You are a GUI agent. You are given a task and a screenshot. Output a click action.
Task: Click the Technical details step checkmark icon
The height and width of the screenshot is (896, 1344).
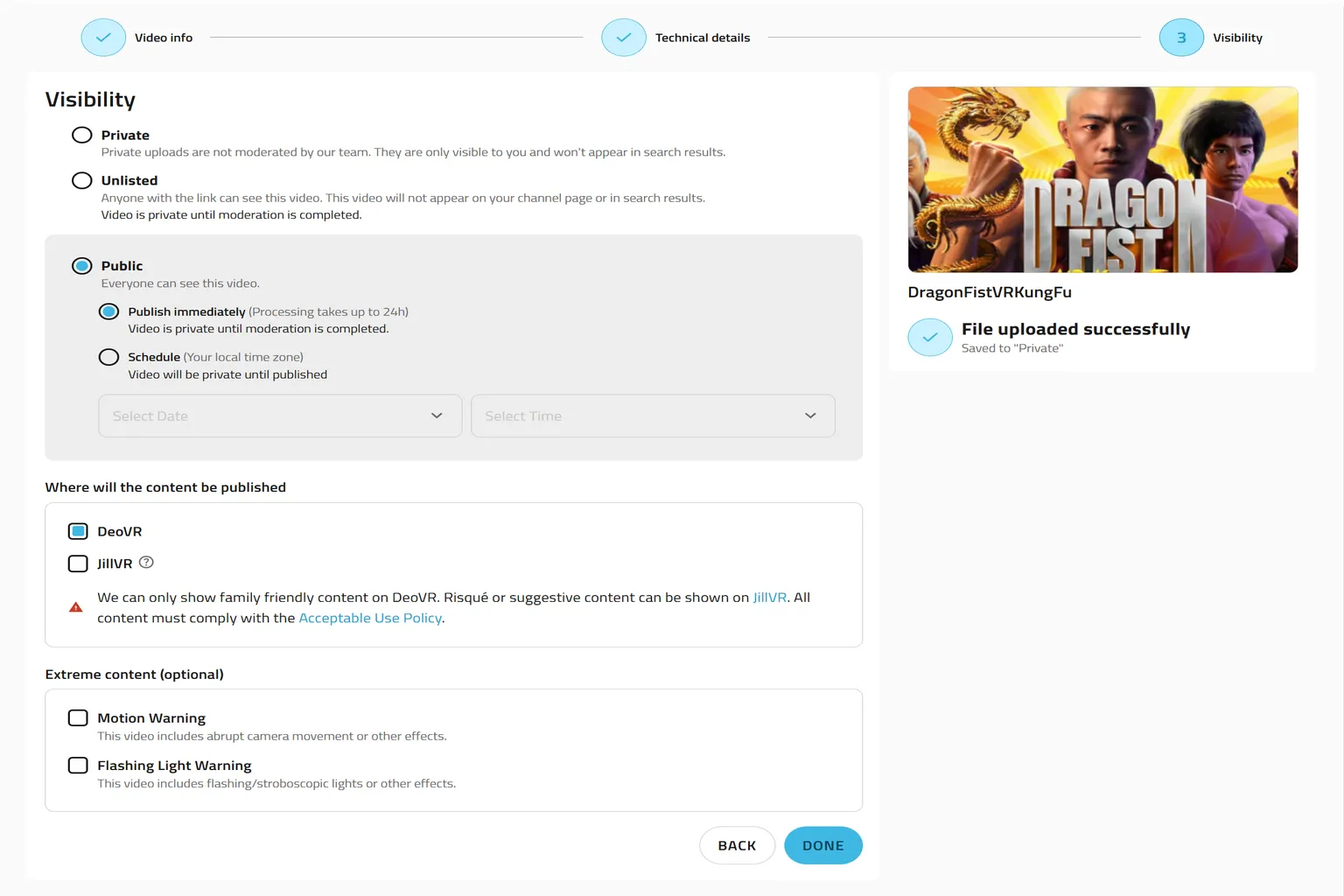click(x=624, y=38)
